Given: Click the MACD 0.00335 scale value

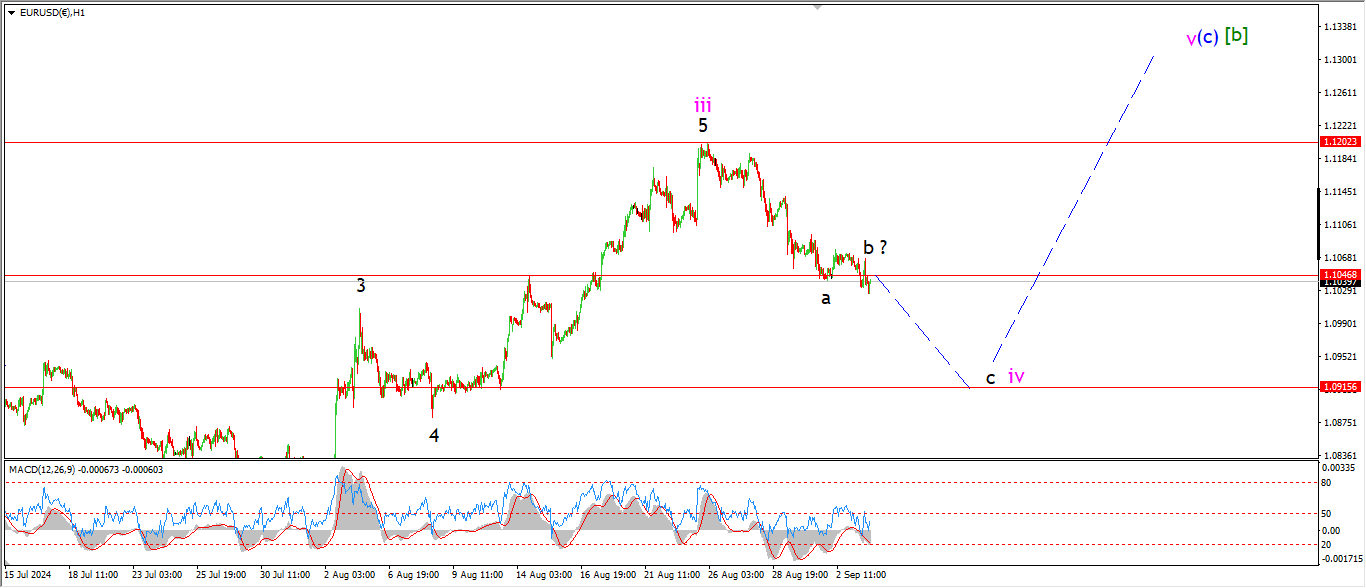Looking at the screenshot, I should click(1339, 467).
